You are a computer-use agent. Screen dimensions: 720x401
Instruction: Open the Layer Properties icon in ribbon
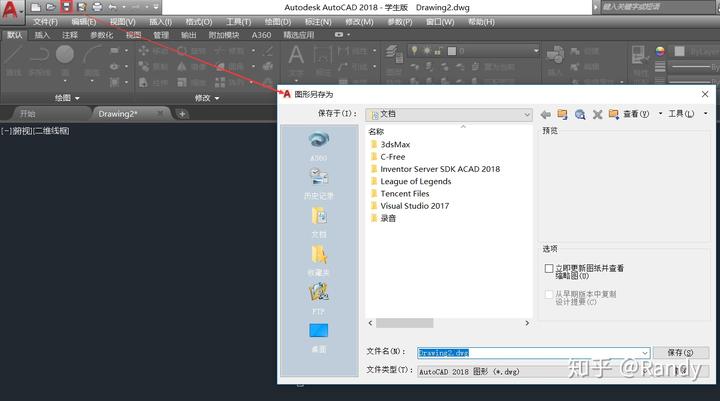coord(394,55)
